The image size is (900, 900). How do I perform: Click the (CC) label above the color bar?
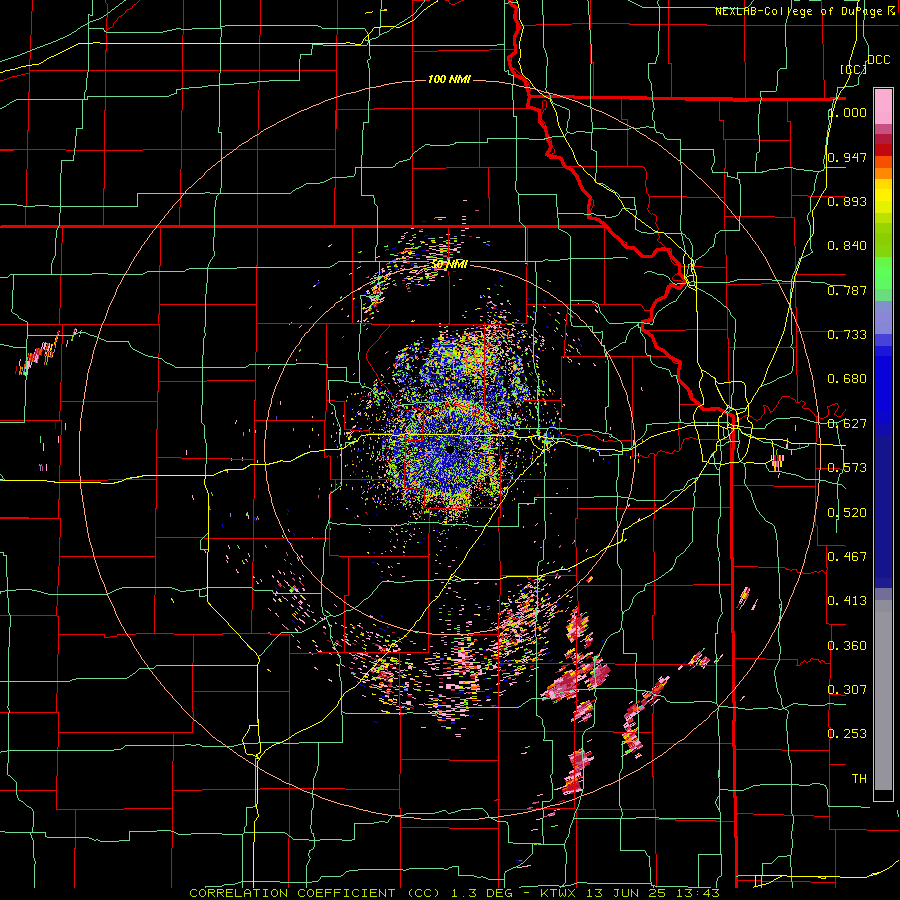coord(854,69)
